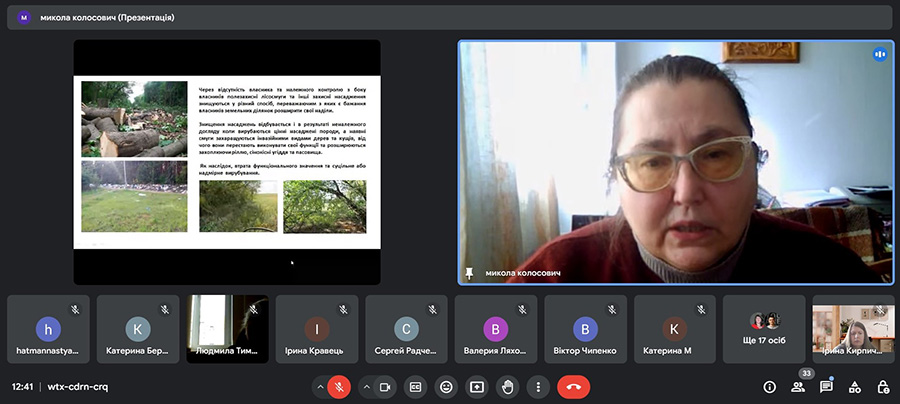Image resolution: width=900 pixels, height=404 pixels.
Task: Open the activities panel icon
Action: tap(854, 387)
